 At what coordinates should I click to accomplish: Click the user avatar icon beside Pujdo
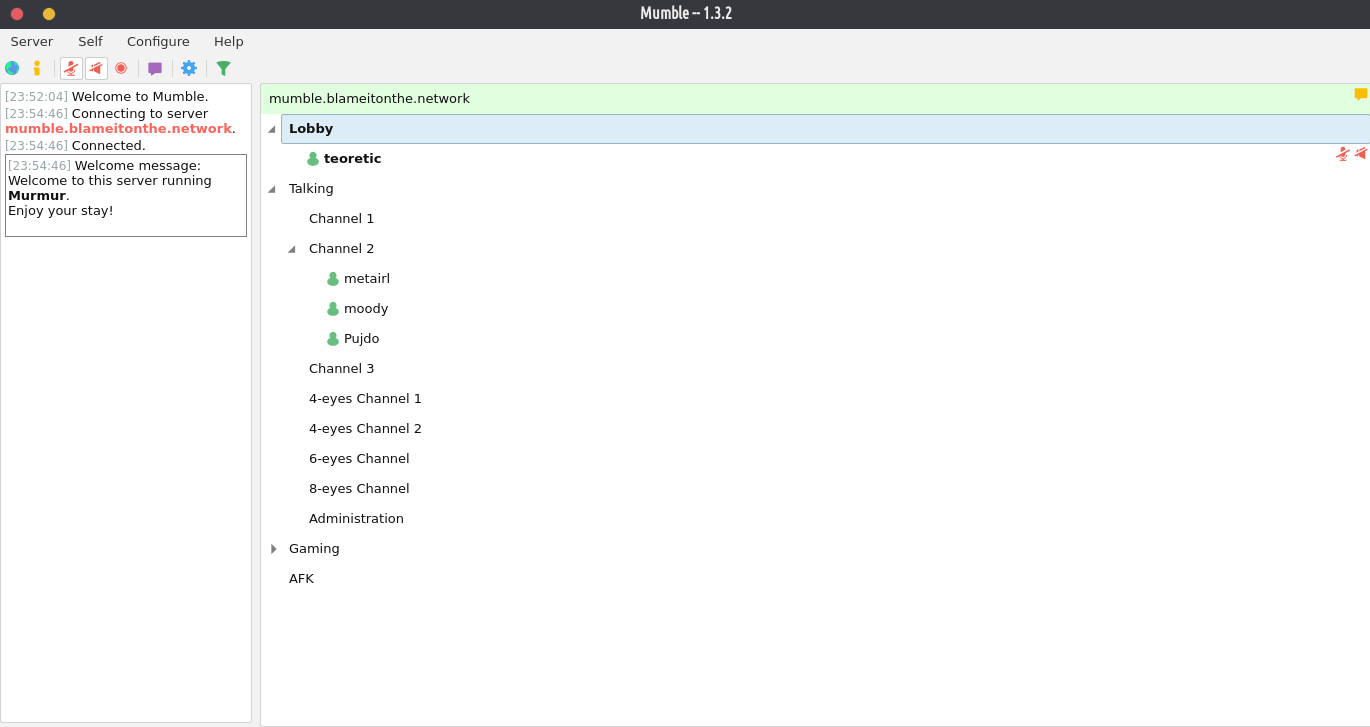pyautogui.click(x=333, y=339)
